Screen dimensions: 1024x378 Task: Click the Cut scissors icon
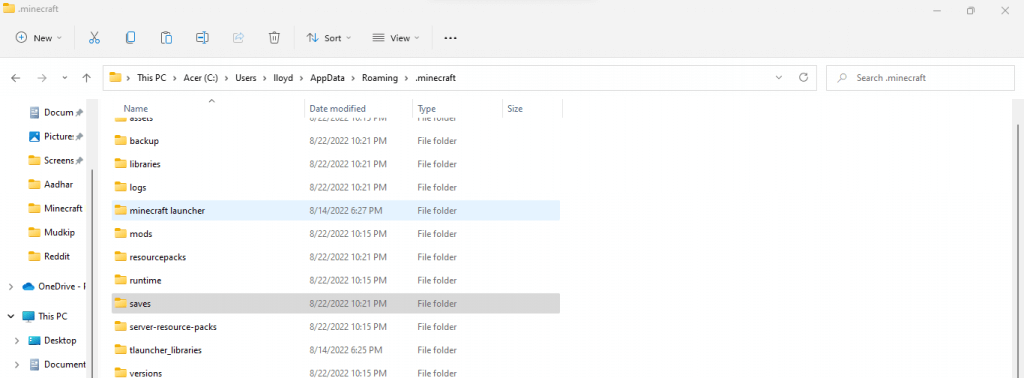click(94, 38)
